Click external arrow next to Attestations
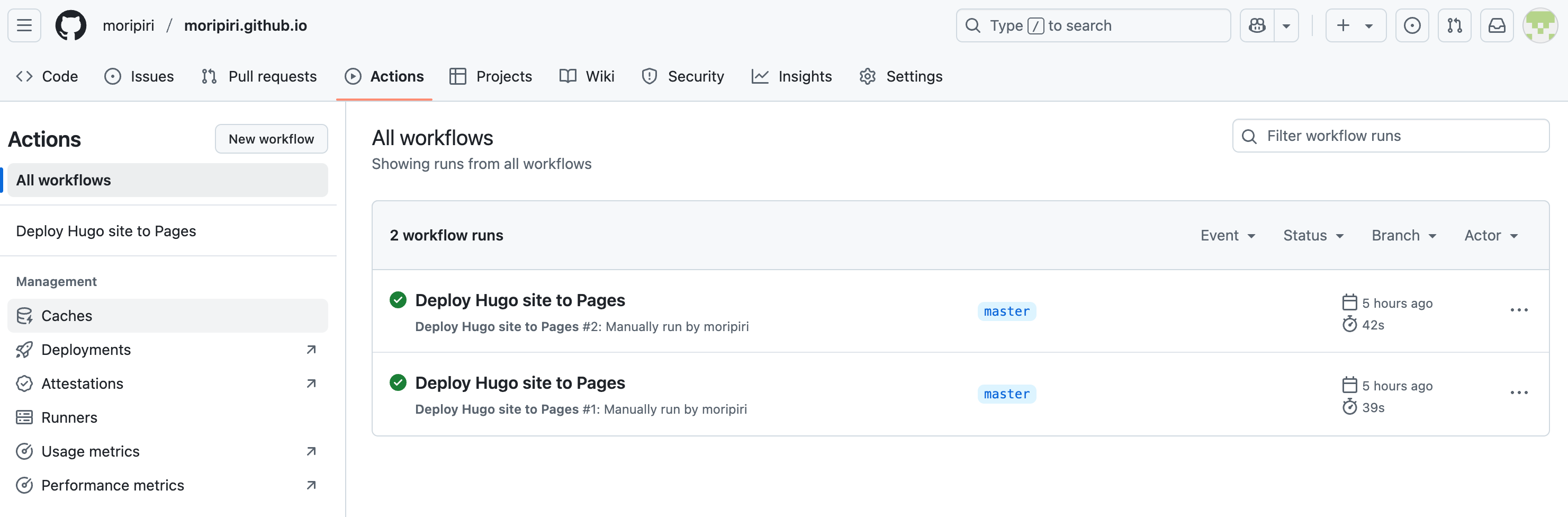The image size is (1568, 517). click(311, 384)
